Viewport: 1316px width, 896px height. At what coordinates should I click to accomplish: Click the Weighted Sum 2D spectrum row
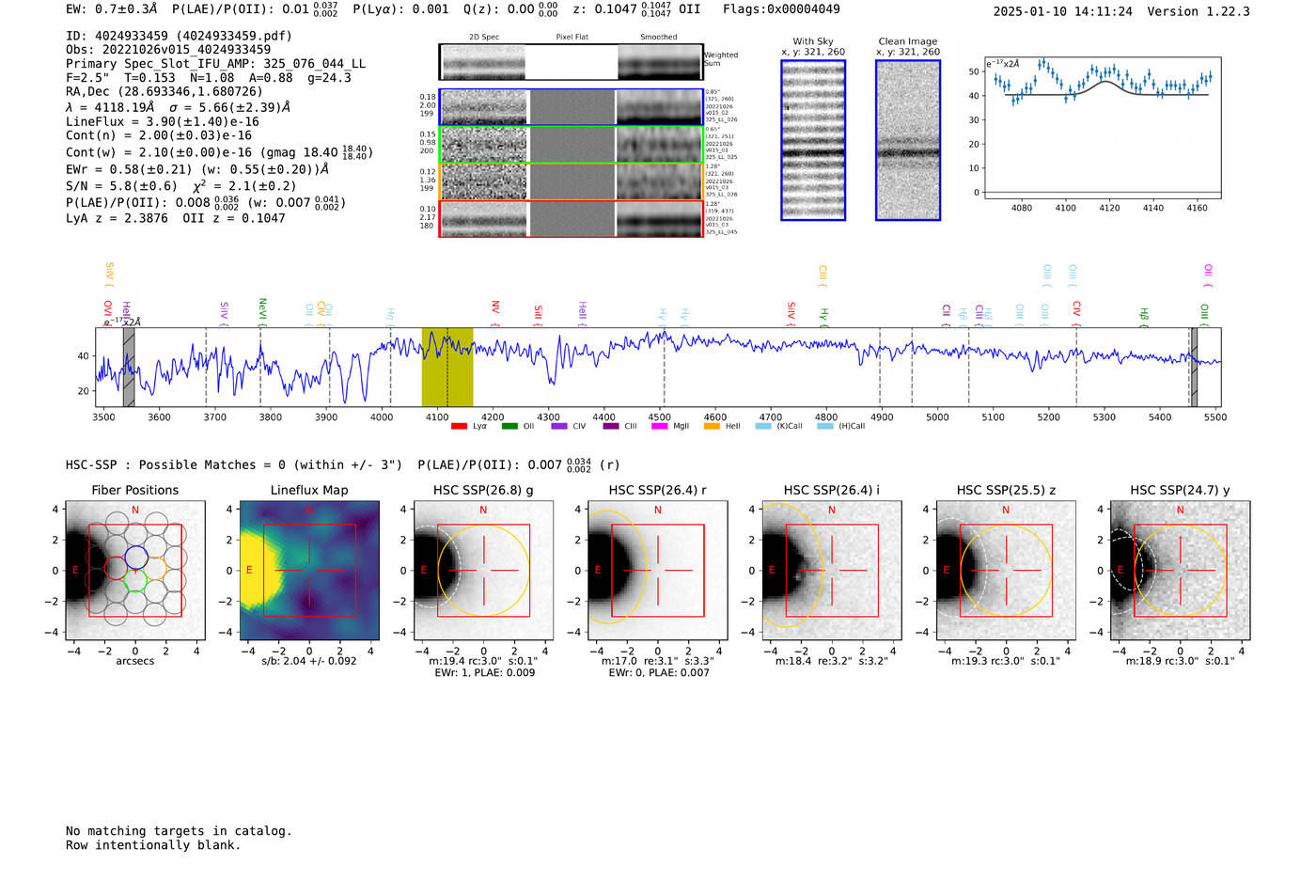coord(572,62)
